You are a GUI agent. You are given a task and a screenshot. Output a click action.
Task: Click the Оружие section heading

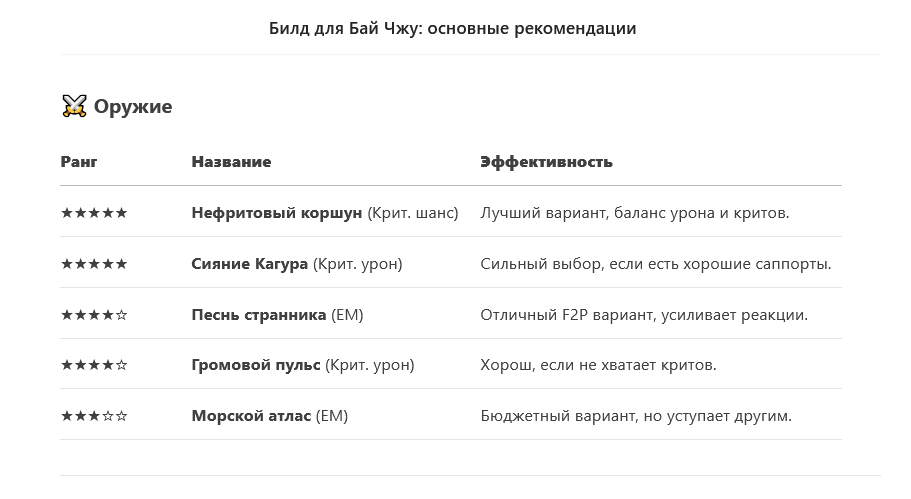point(133,107)
